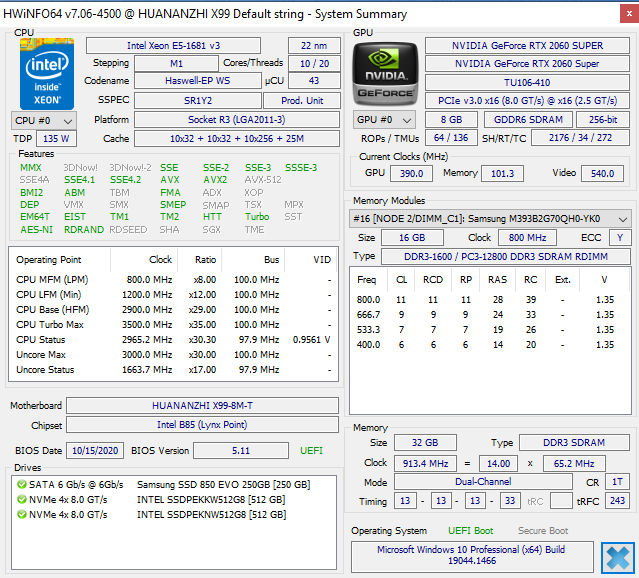Click the NVIDIA GeForce RTX 2060 SUPER field
639x578 pixels.
[x=527, y=46]
